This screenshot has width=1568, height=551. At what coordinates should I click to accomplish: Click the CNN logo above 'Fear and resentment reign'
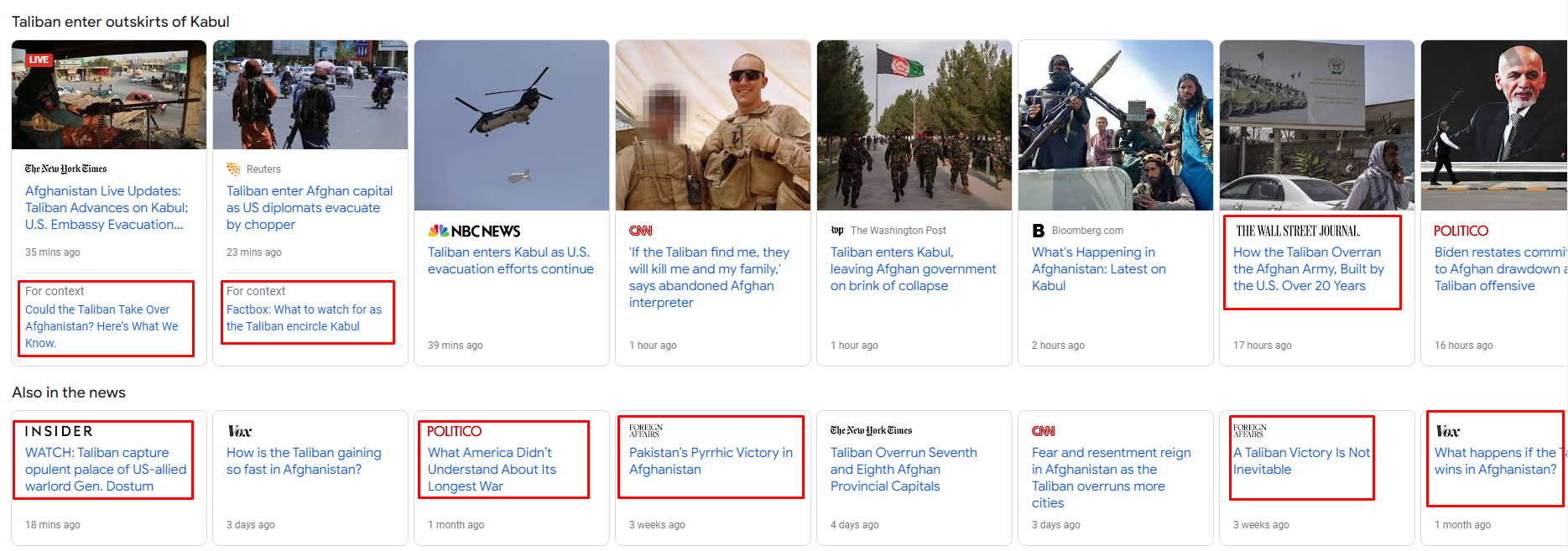coord(1044,431)
